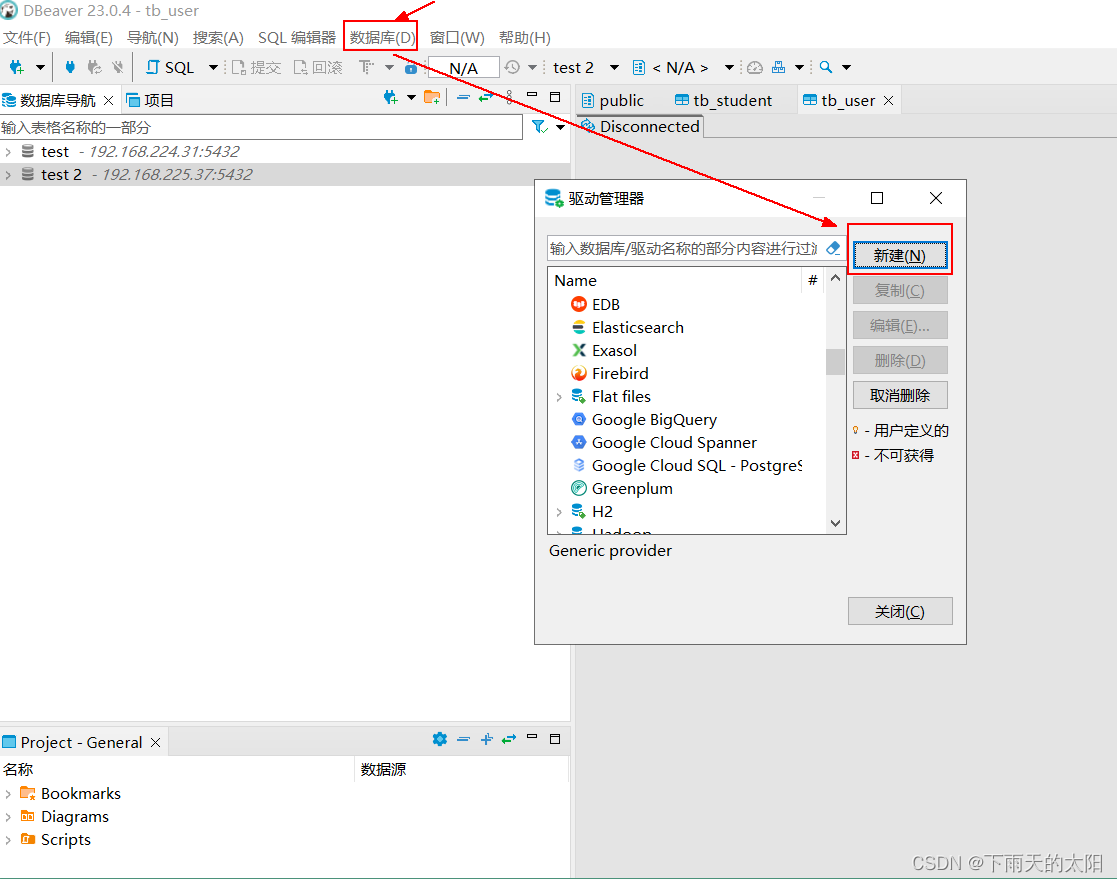Open the transaction mode dropdown arrow
This screenshot has height=882, width=1117.
click(389, 68)
